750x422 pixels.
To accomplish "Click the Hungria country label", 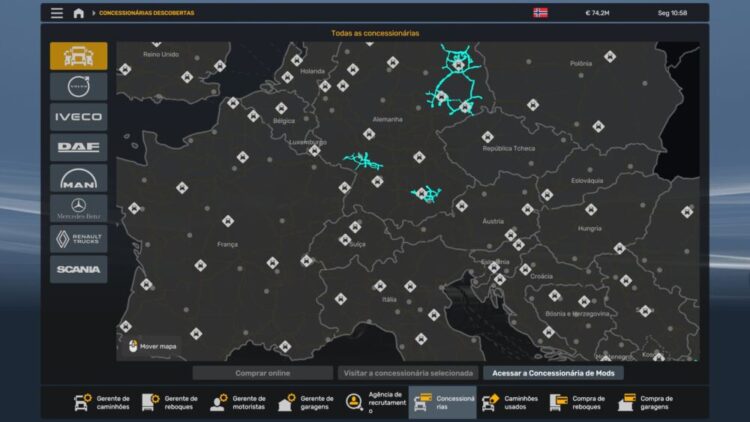I will click(589, 229).
